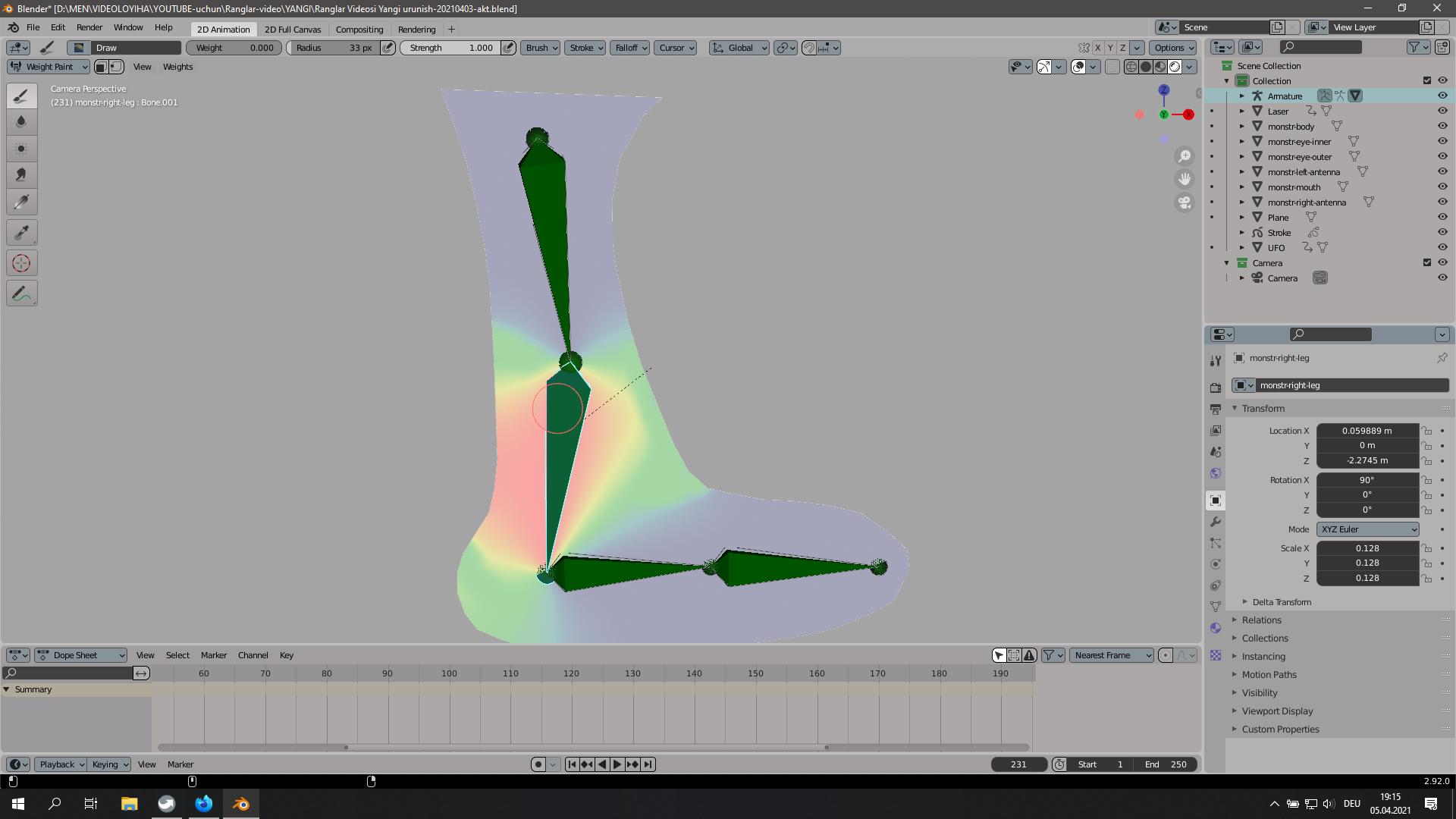1456x819 pixels.
Task: Hide the Plane object
Action: point(1442,217)
